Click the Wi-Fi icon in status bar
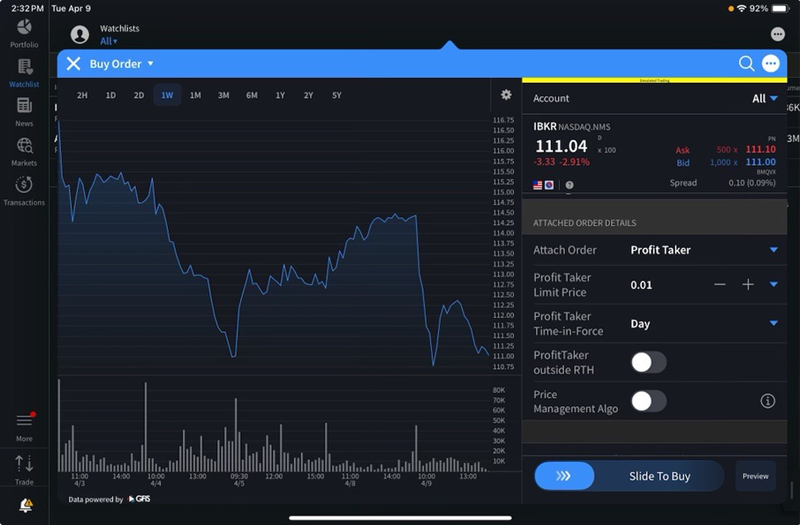Image resolution: width=800 pixels, height=525 pixels. pyautogui.click(x=742, y=8)
